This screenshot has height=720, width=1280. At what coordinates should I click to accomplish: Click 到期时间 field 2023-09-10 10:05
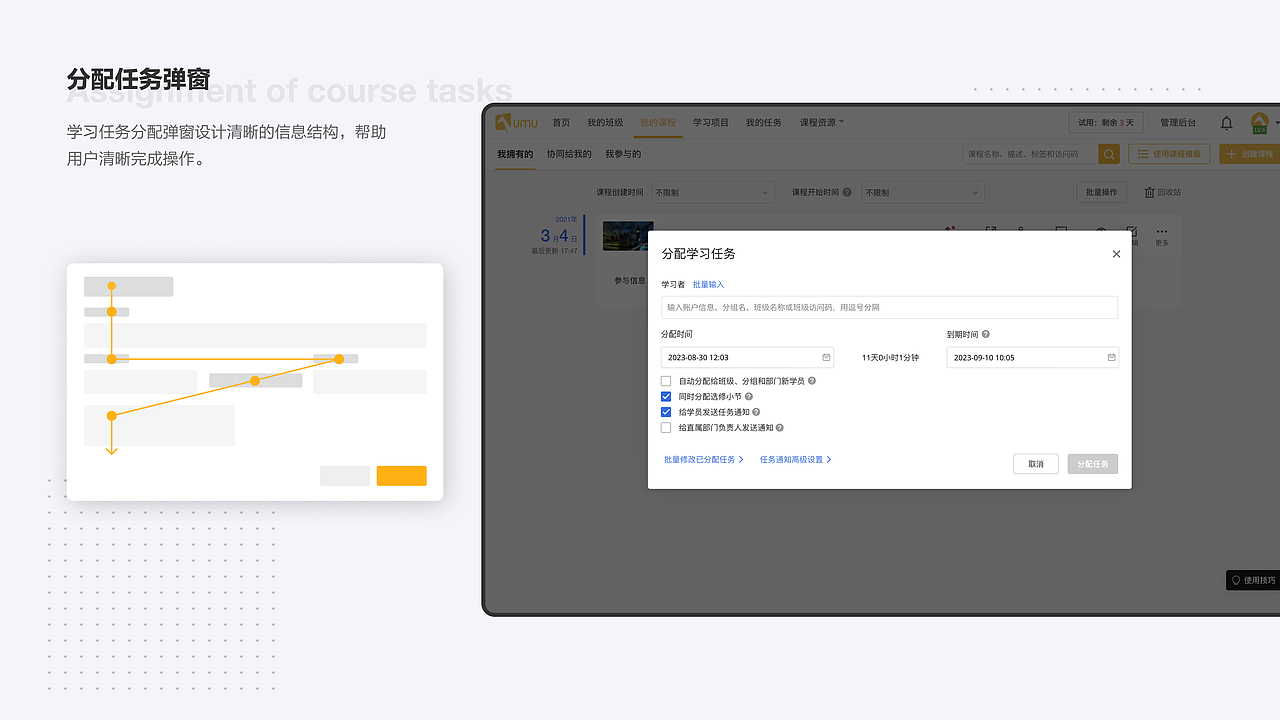tap(1033, 357)
